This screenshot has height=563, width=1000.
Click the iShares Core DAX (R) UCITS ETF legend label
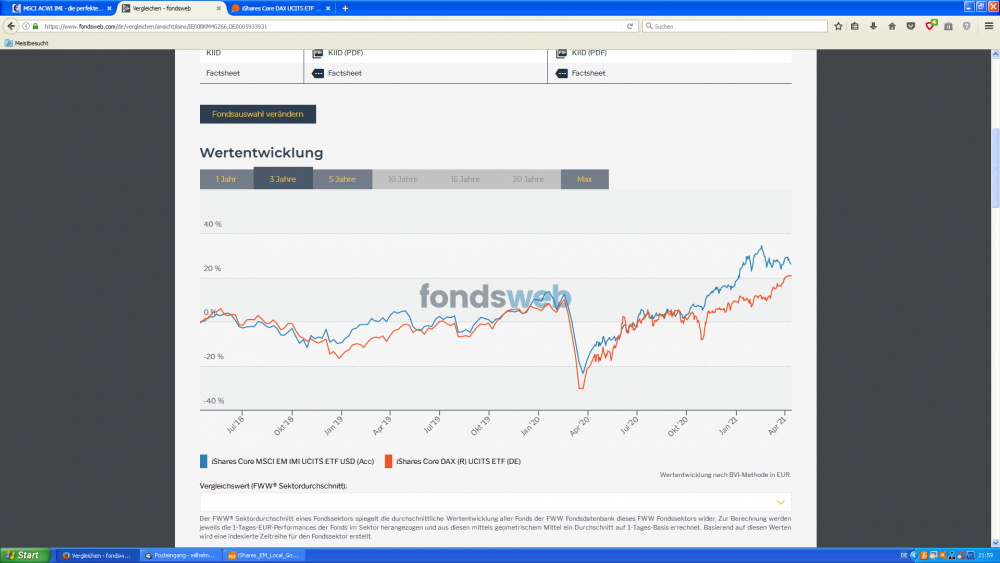(x=459, y=461)
